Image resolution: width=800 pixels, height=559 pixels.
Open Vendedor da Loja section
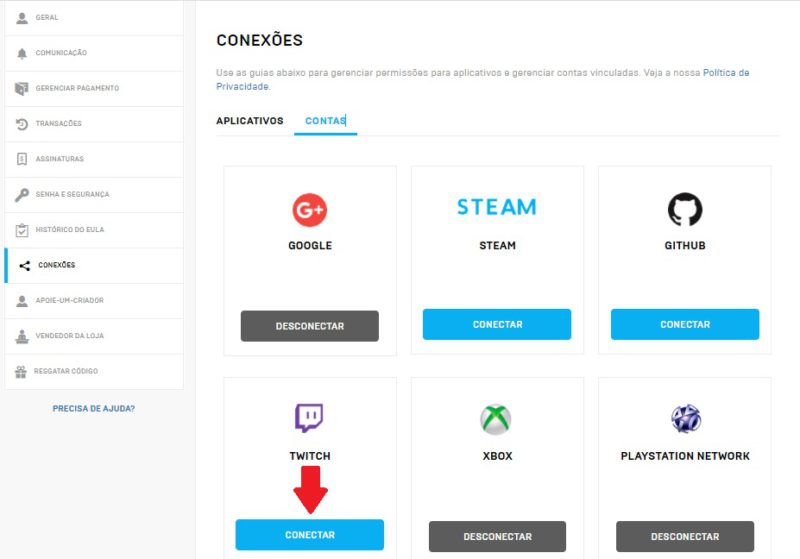click(94, 336)
